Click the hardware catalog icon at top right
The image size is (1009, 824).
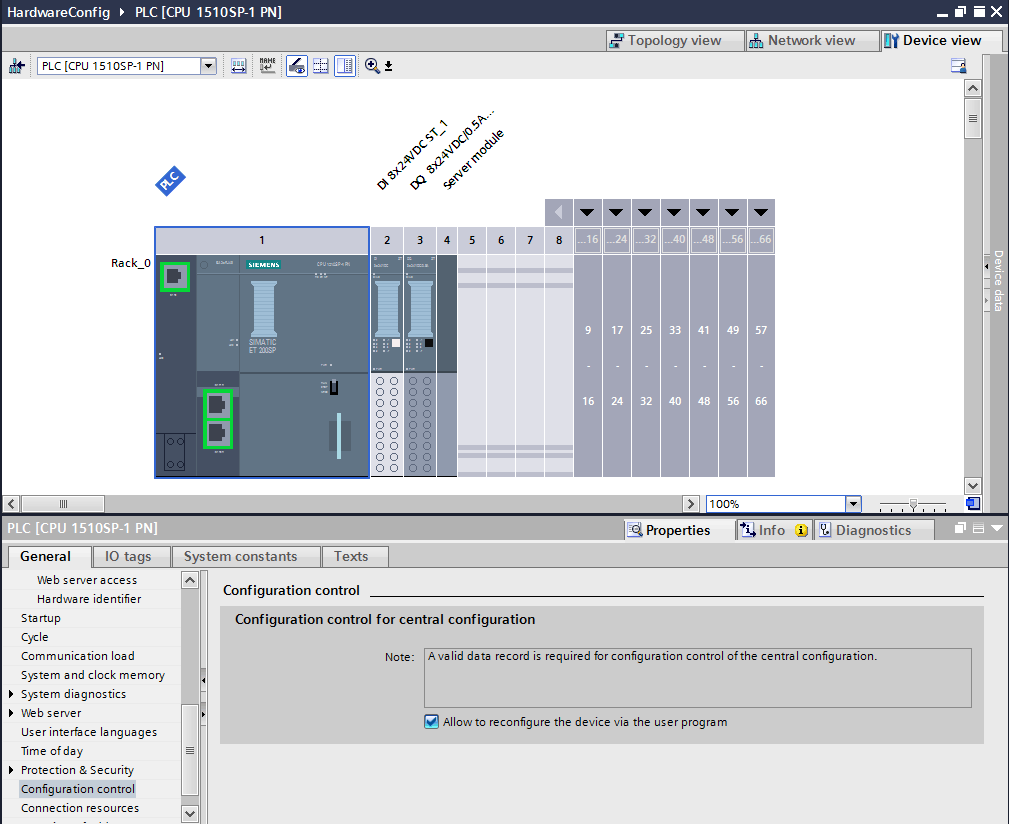pyautogui.click(x=958, y=66)
